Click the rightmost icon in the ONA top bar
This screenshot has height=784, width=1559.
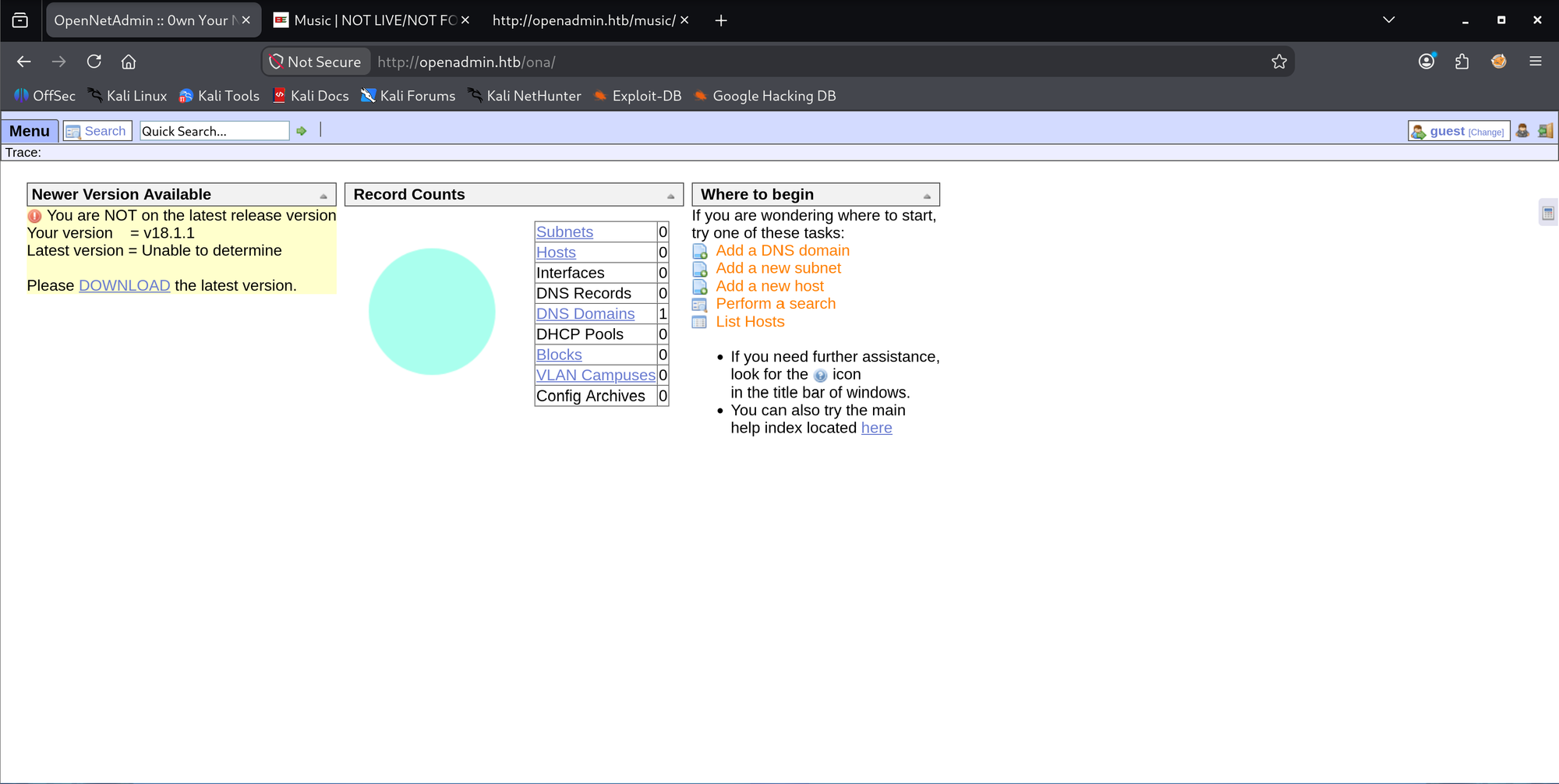coord(1545,131)
